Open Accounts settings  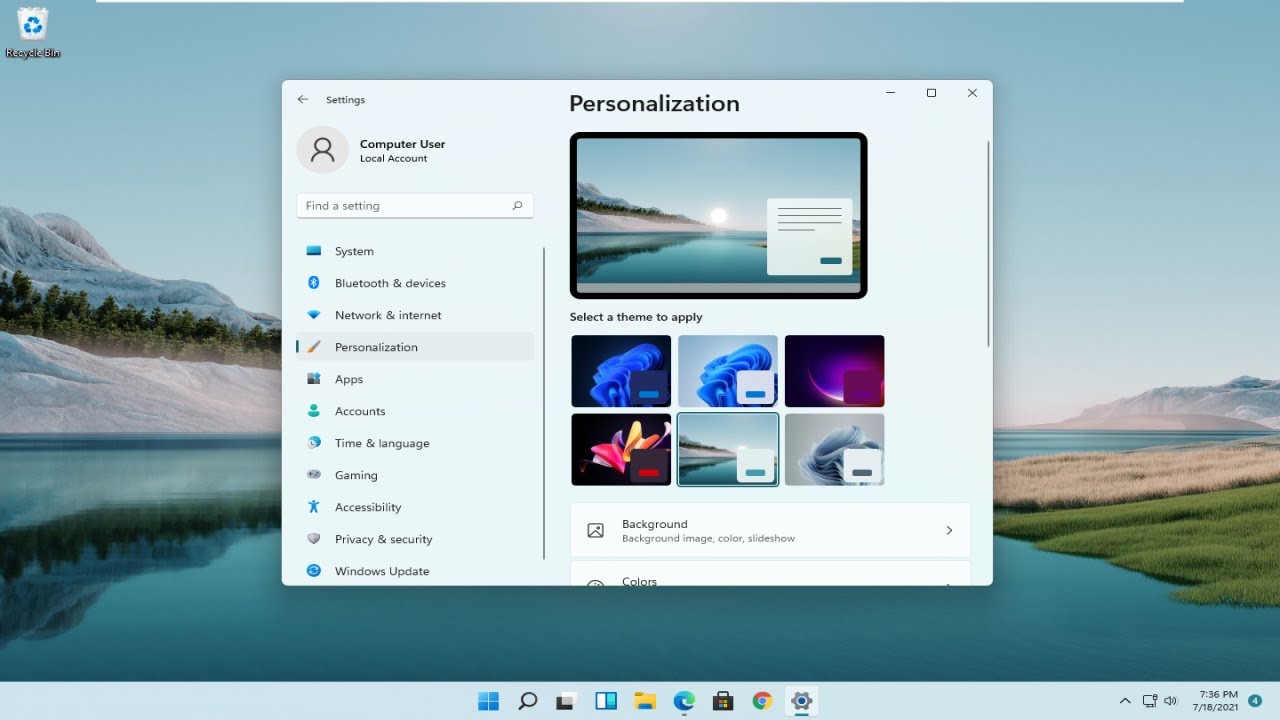(x=415, y=411)
